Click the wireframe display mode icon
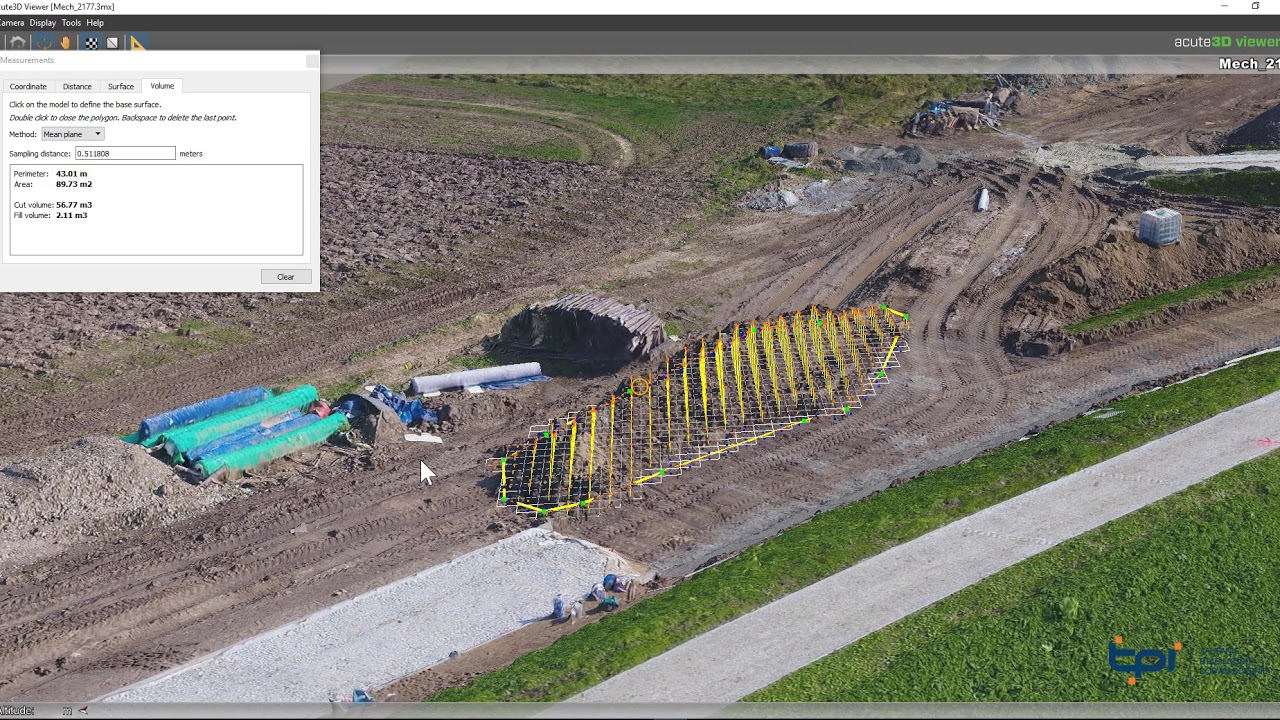Screen dimensions: 1280x720 click(x=112, y=43)
